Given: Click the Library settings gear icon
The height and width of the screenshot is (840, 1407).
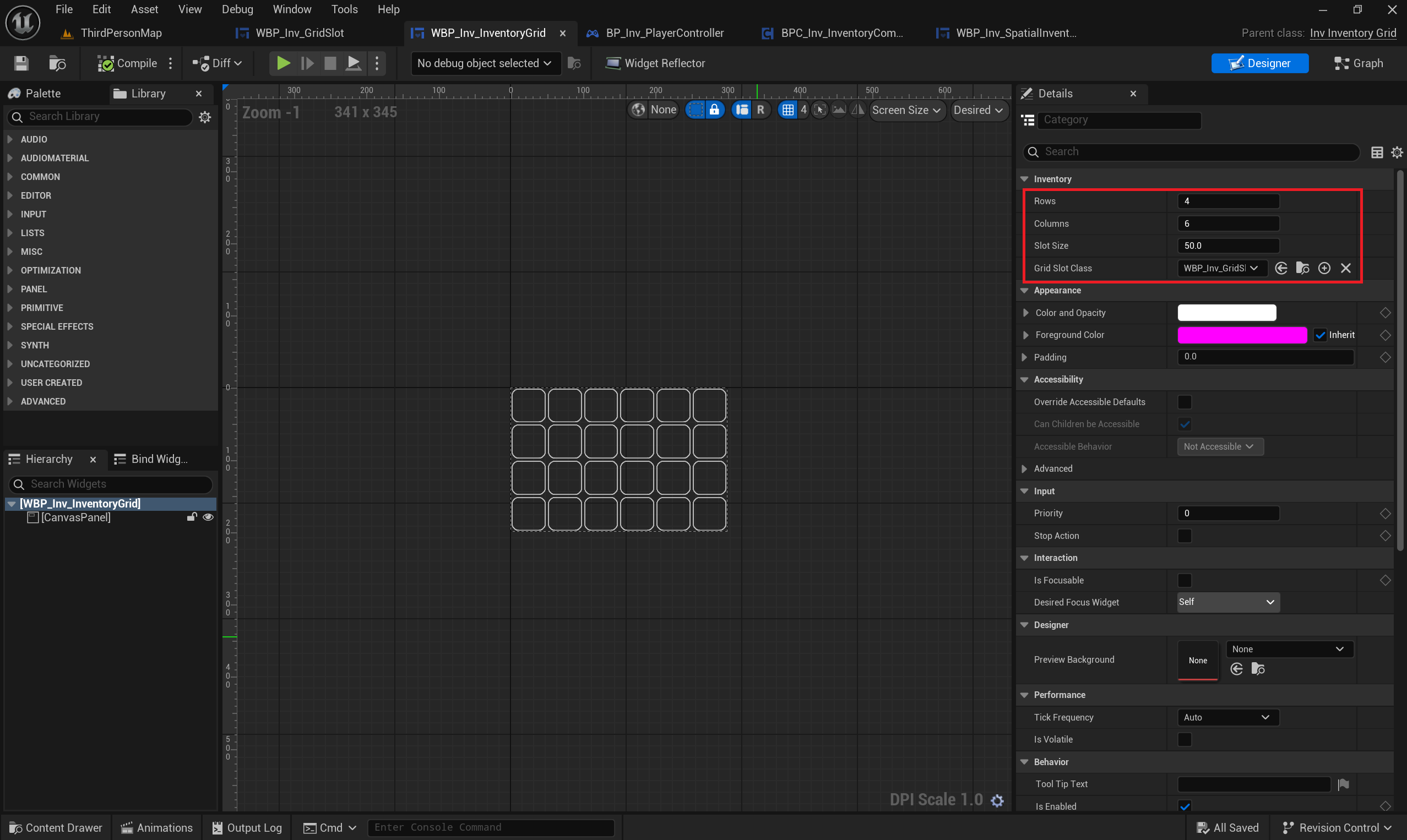Looking at the screenshot, I should point(205,117).
